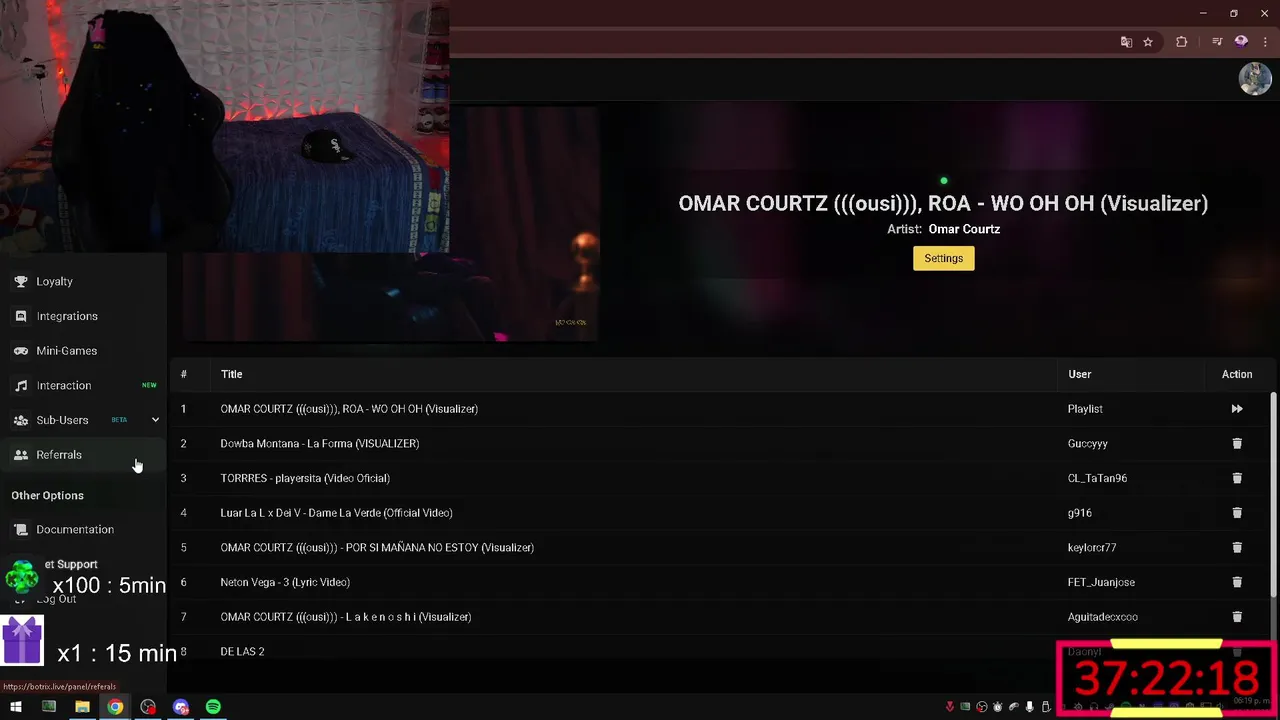
Task: Go to Integrations in the sidebar
Action: (x=83, y=316)
